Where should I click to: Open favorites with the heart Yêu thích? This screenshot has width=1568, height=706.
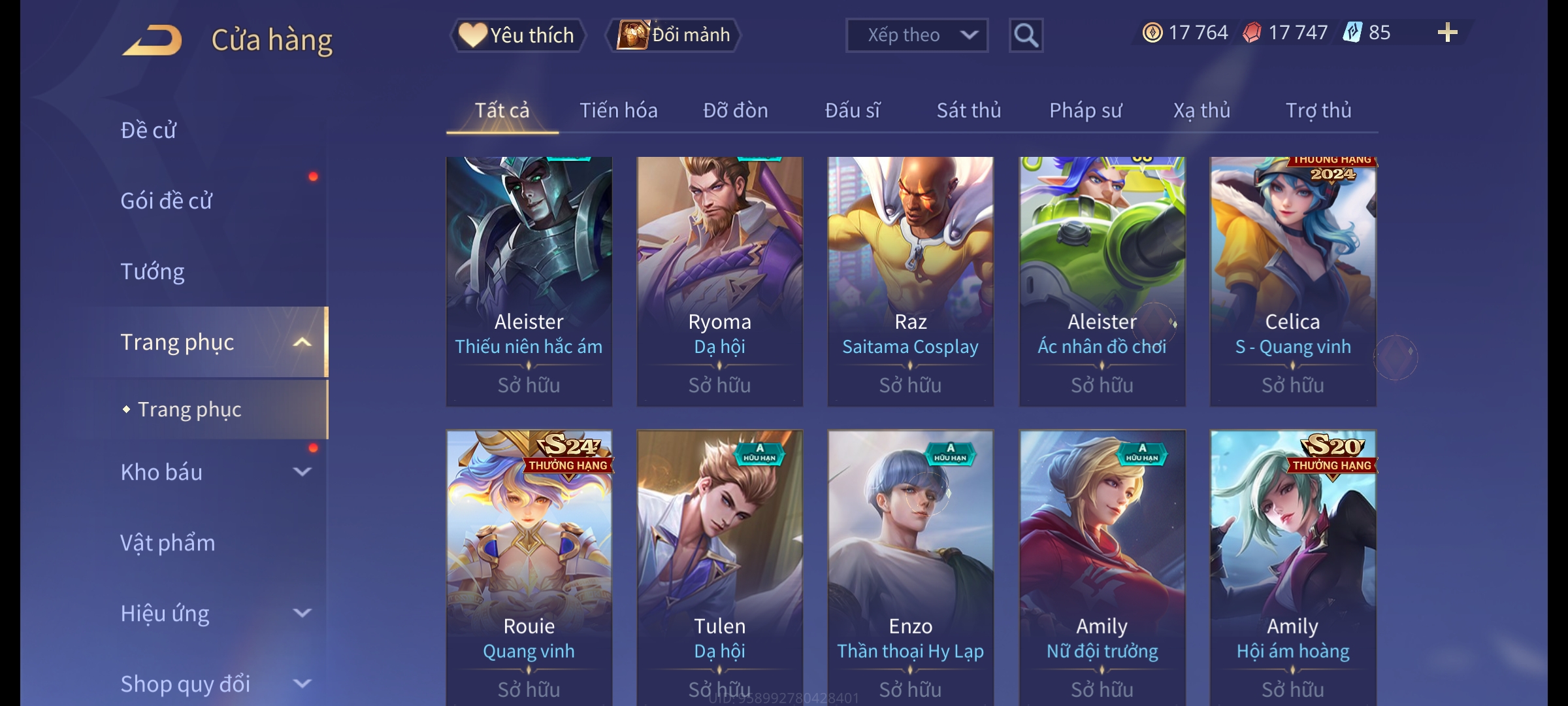coord(517,35)
